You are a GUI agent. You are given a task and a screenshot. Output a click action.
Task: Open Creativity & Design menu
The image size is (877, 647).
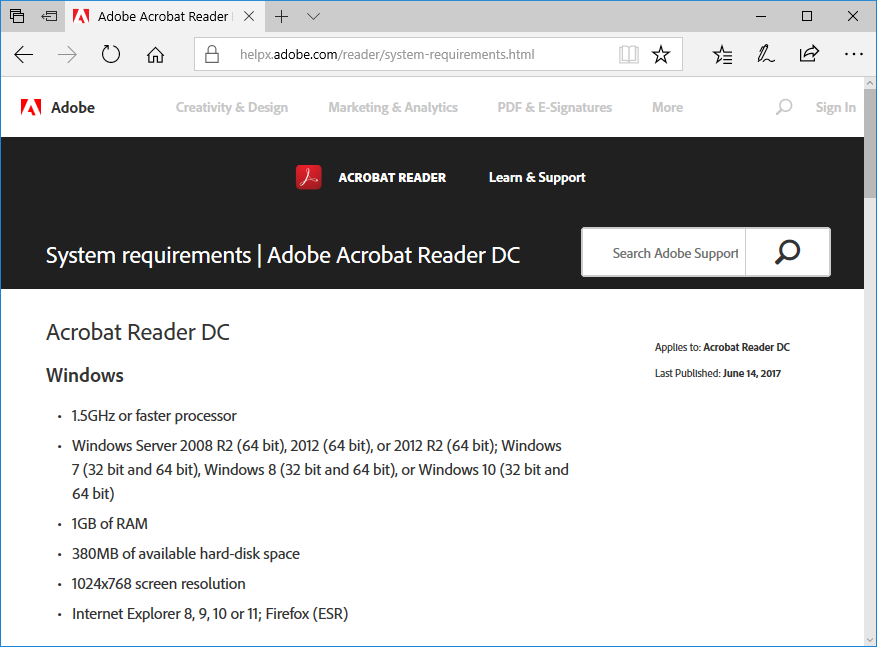click(232, 107)
